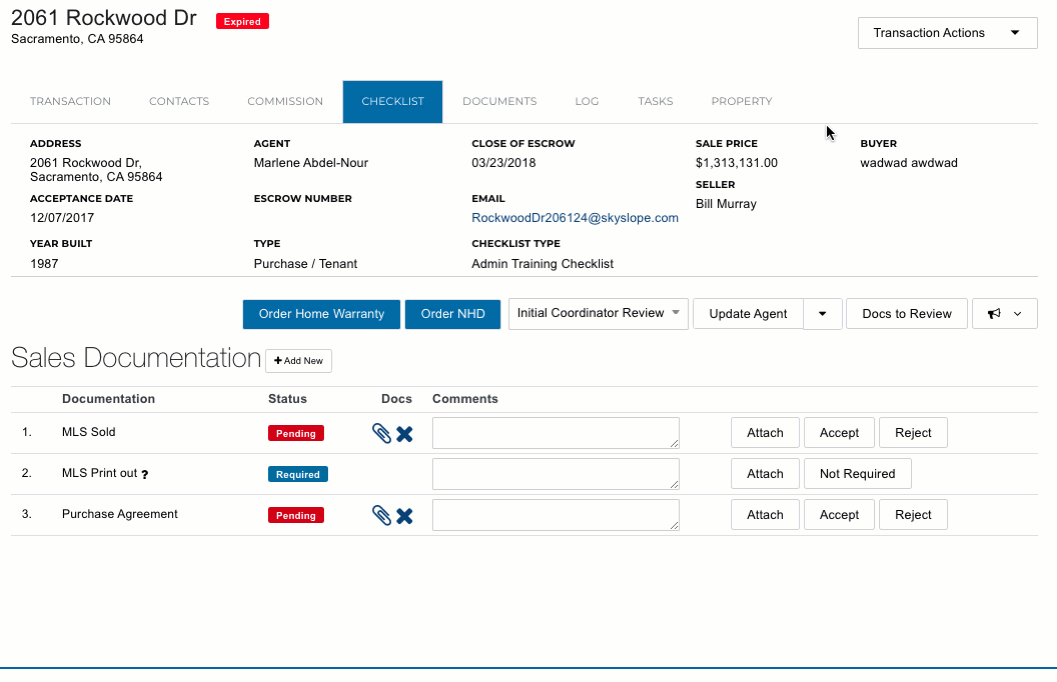Click agent name Marlene Abdel-Nour
Viewport: 1057px width, 682px height.
[x=311, y=162]
